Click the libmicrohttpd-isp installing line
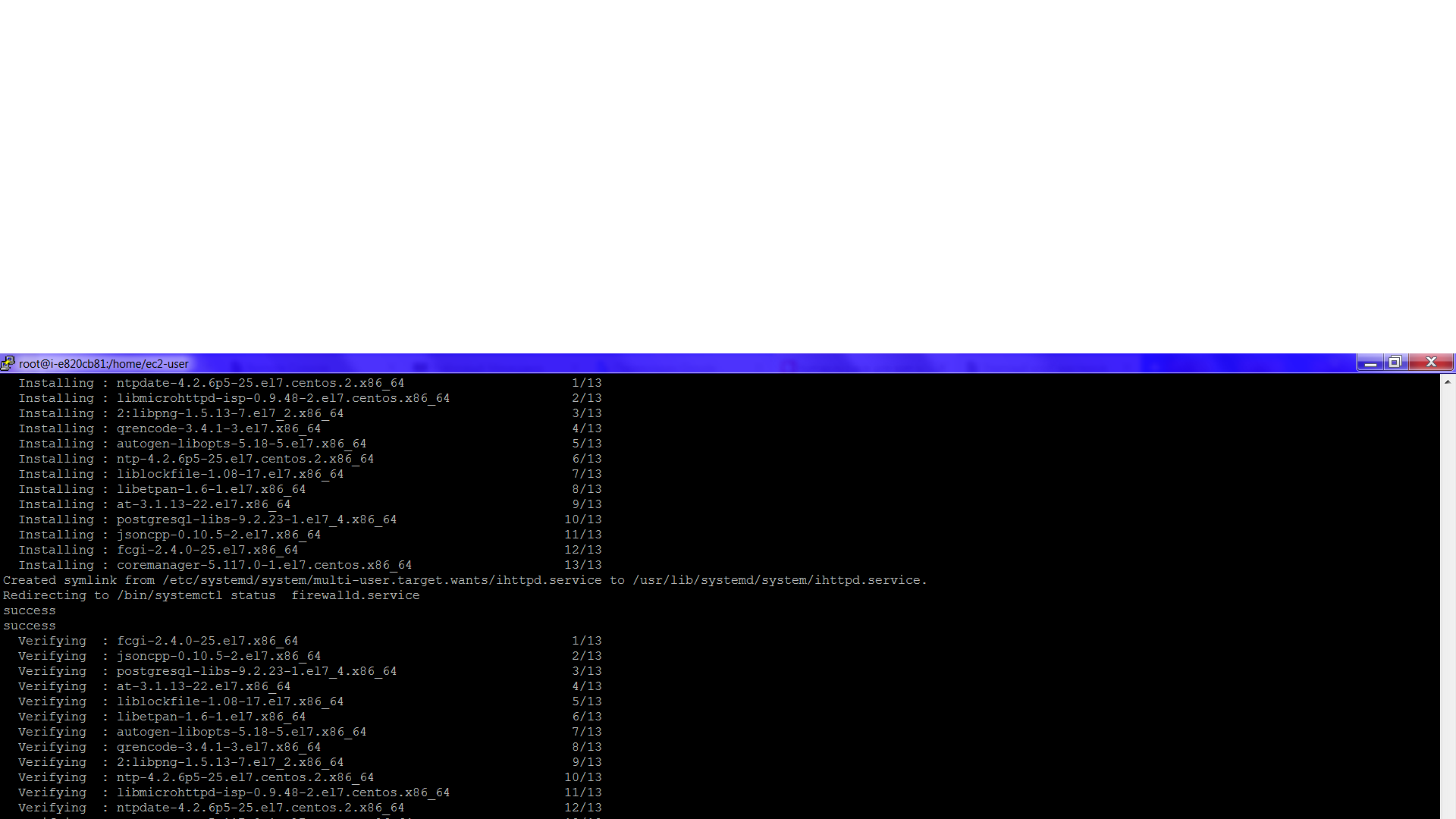 click(234, 398)
